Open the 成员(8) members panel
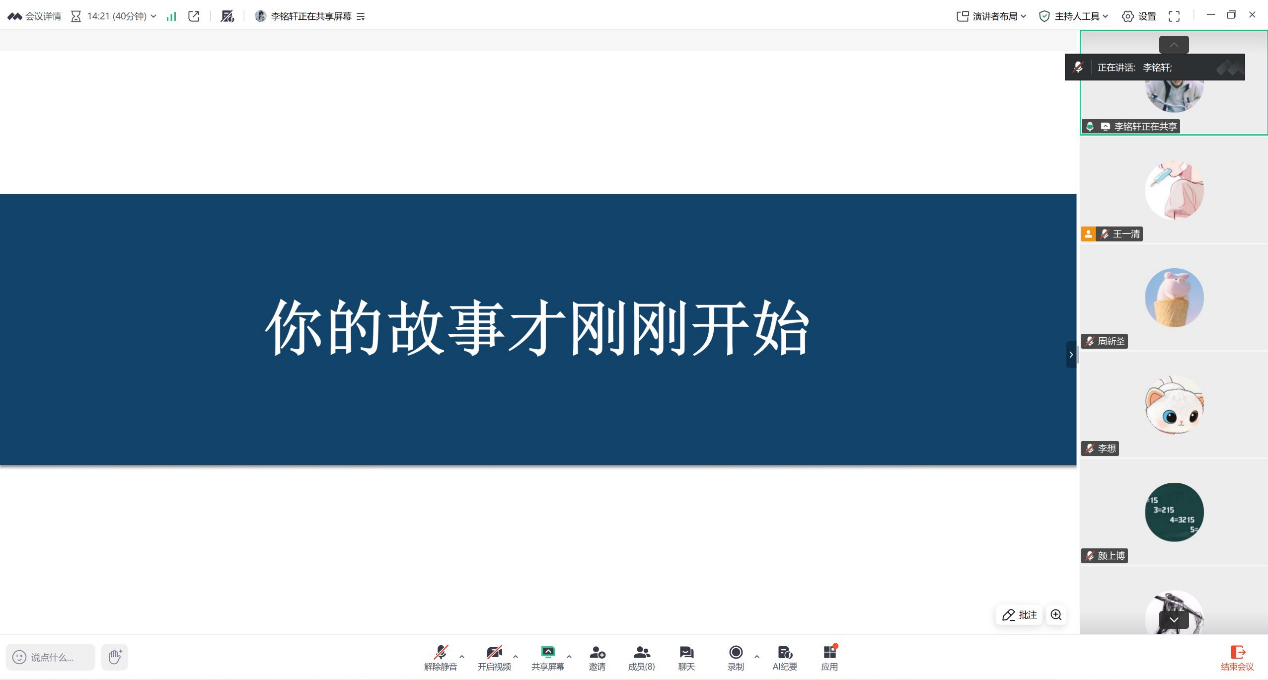Image resolution: width=1268 pixels, height=680 pixels. click(x=641, y=656)
